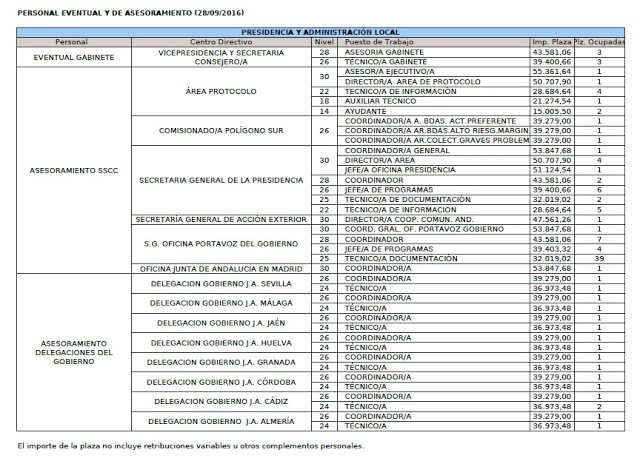Click the 'Nivel' column header

323,42
